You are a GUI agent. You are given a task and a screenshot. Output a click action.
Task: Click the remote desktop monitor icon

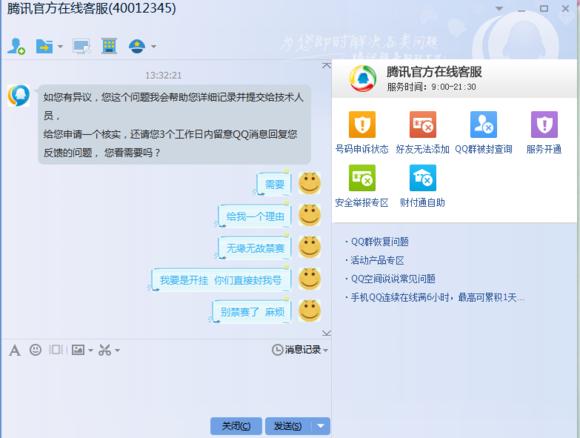[x=81, y=46]
